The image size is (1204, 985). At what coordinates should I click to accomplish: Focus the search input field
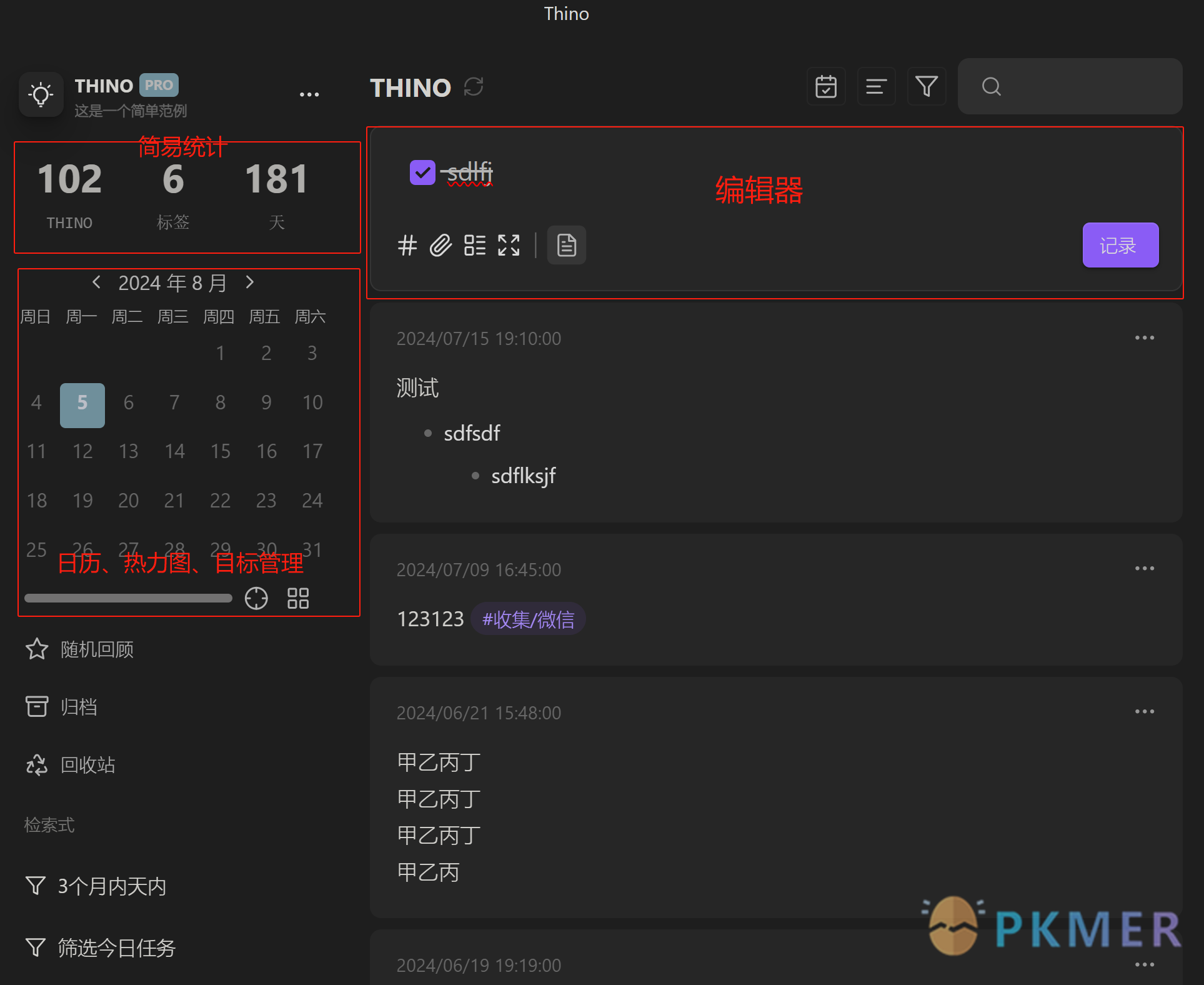[x=1070, y=86]
